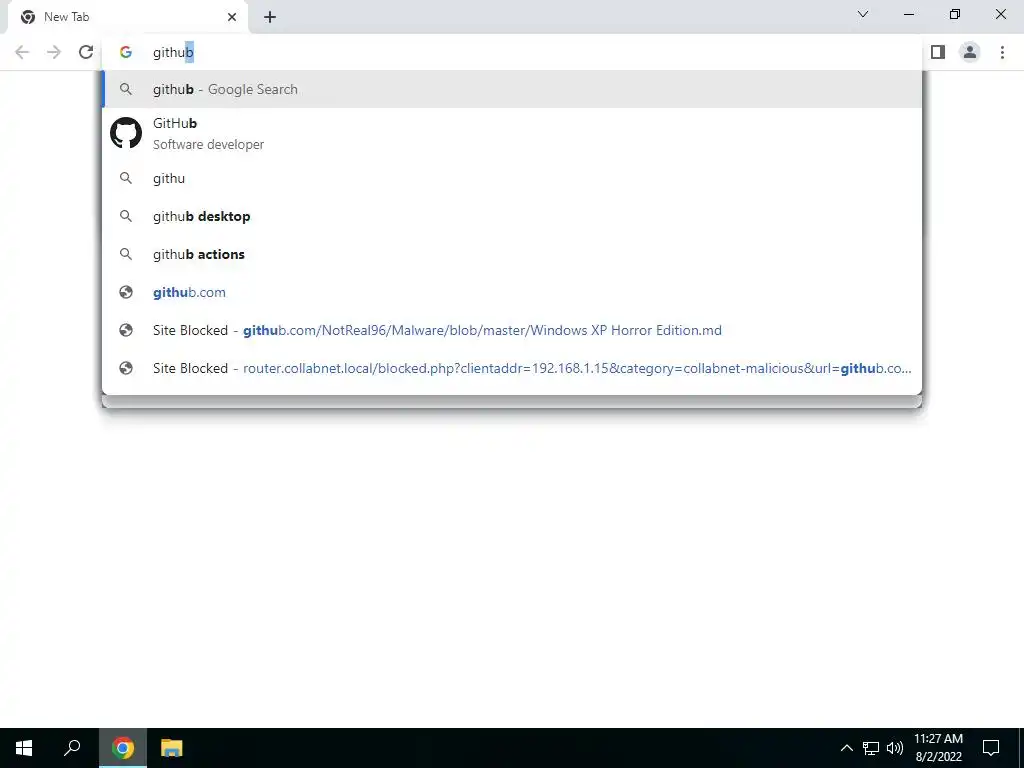Open the Windows Start menu
1024x768 pixels.
[24, 748]
